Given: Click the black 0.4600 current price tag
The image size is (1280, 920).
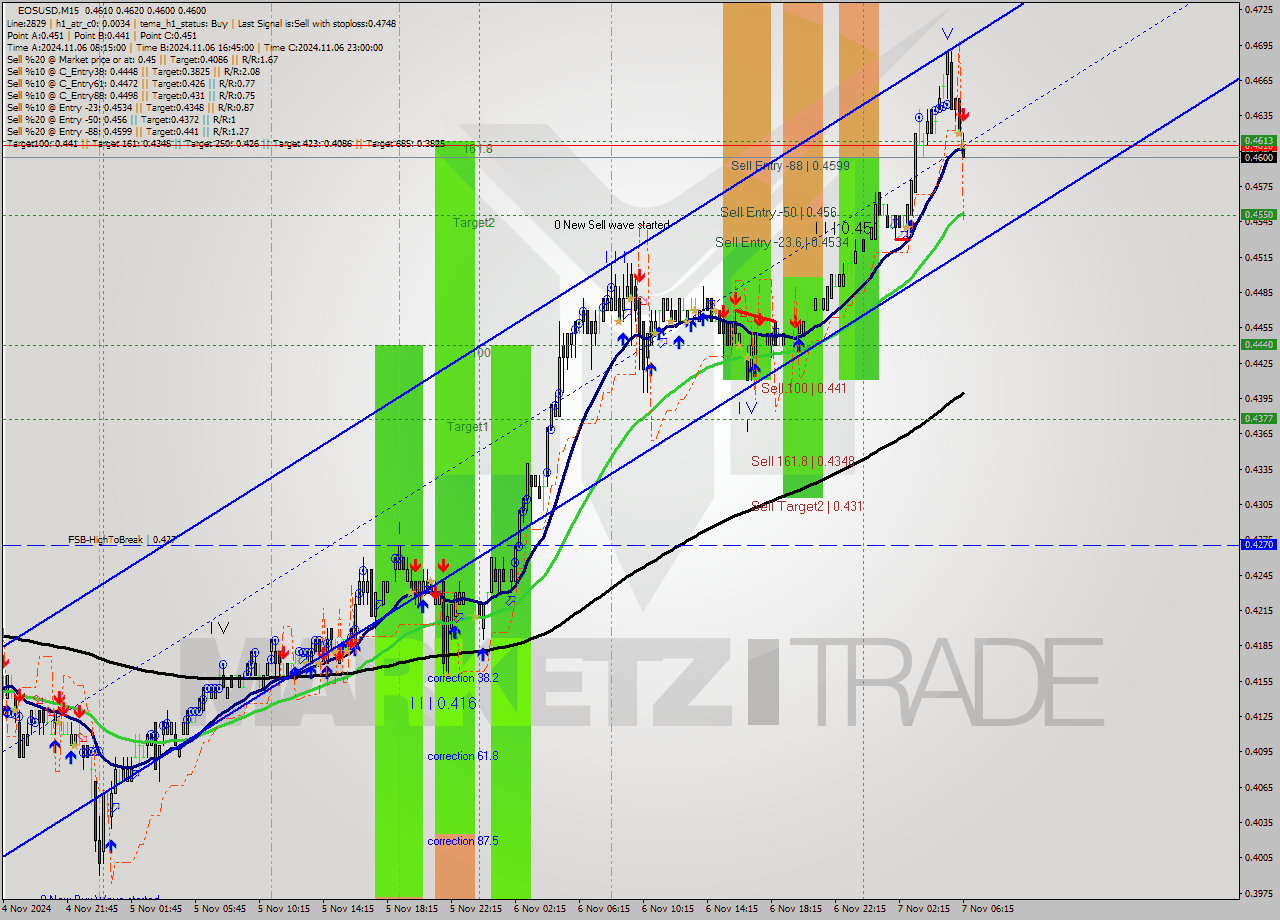Looking at the screenshot, I should [x=1257, y=157].
